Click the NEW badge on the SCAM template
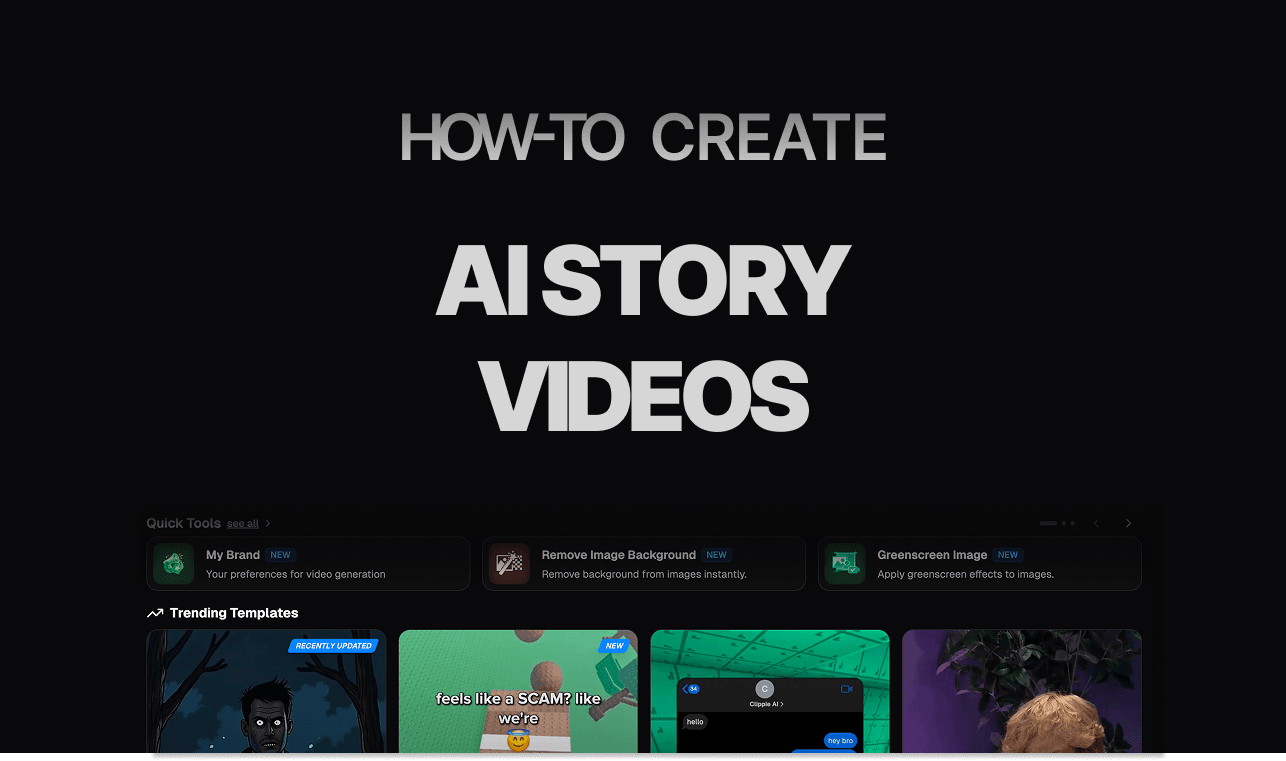 tap(615, 646)
